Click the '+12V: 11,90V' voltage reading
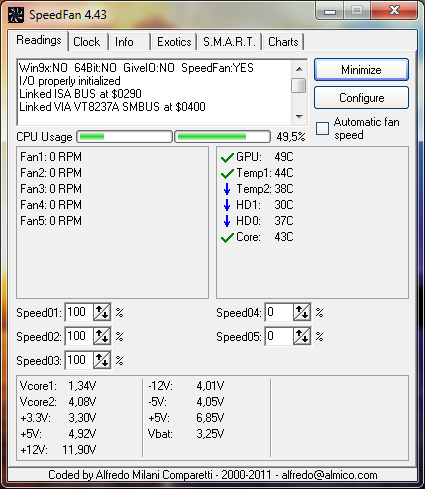This screenshot has width=425, height=489. pos(58,450)
